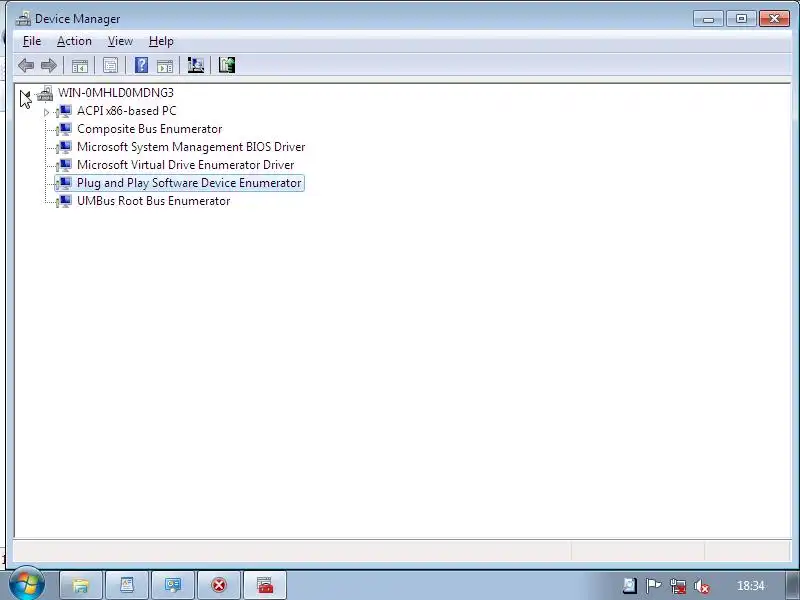This screenshot has width=800, height=600.
Task: Select Plug and Play Software Device Enumerator text
Action: 189,183
